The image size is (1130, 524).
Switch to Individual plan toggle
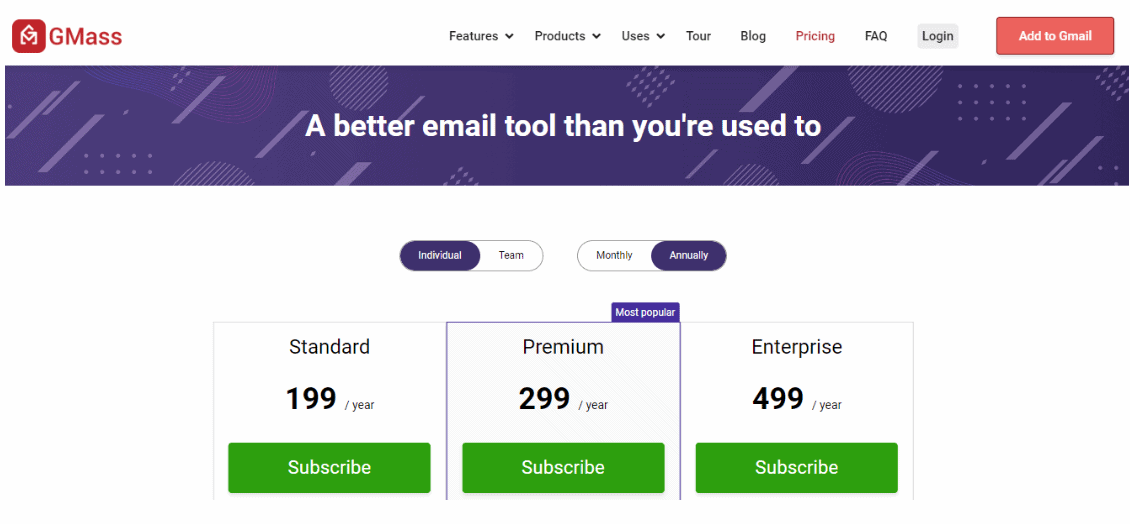coord(440,255)
